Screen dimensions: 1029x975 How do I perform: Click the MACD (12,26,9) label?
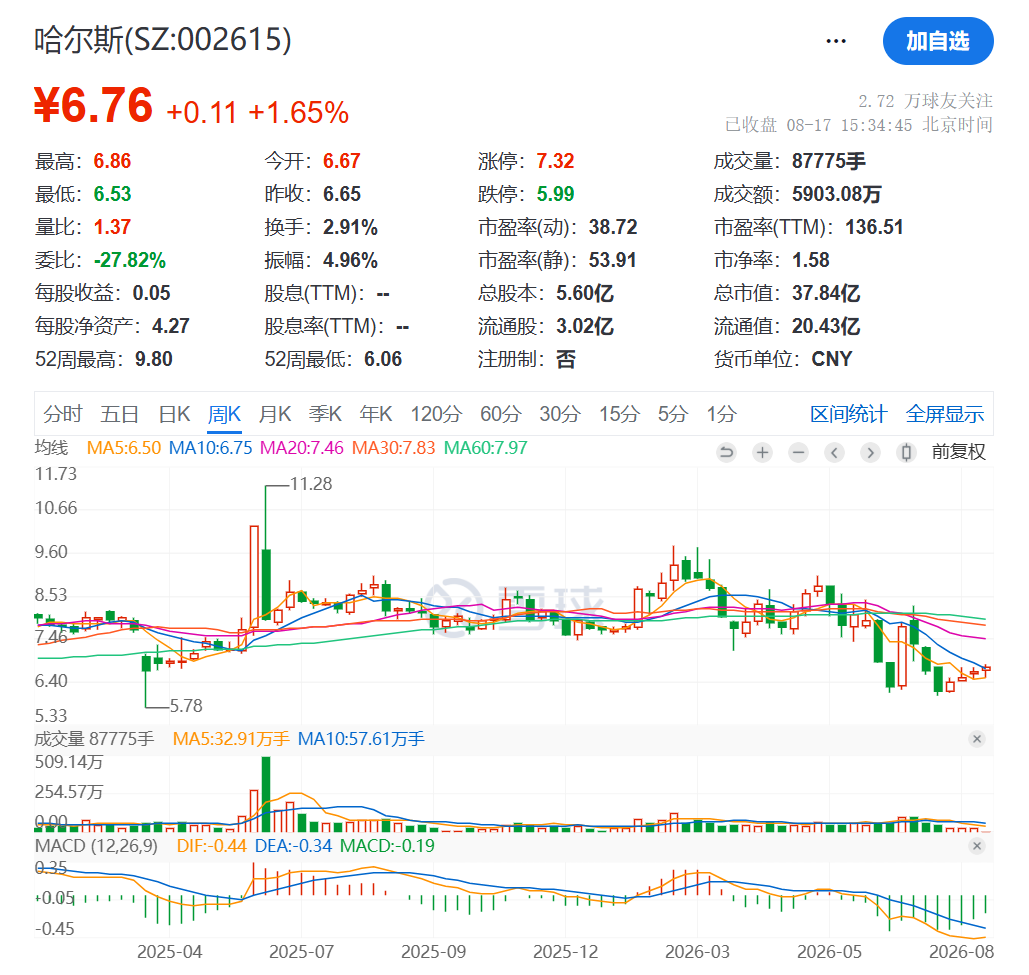tap(96, 846)
